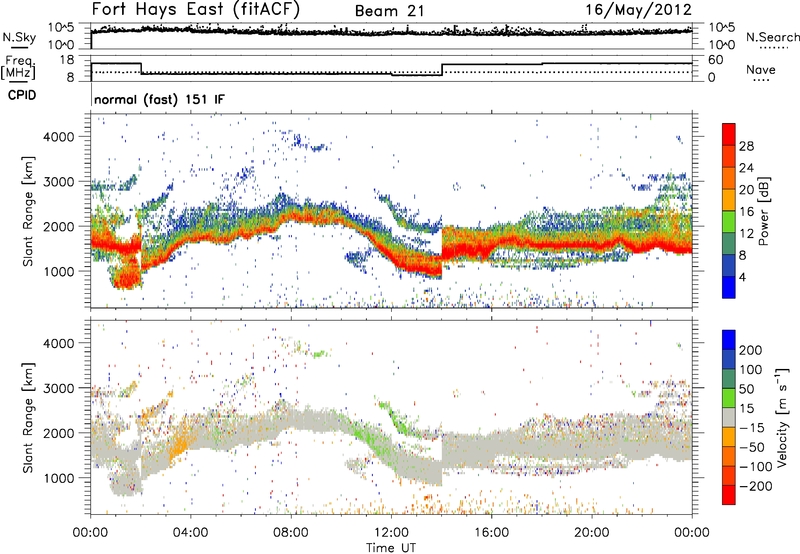Viewport: 800px width, 554px height.
Task: Click the 'Nave' legend label
Action: [761, 69]
